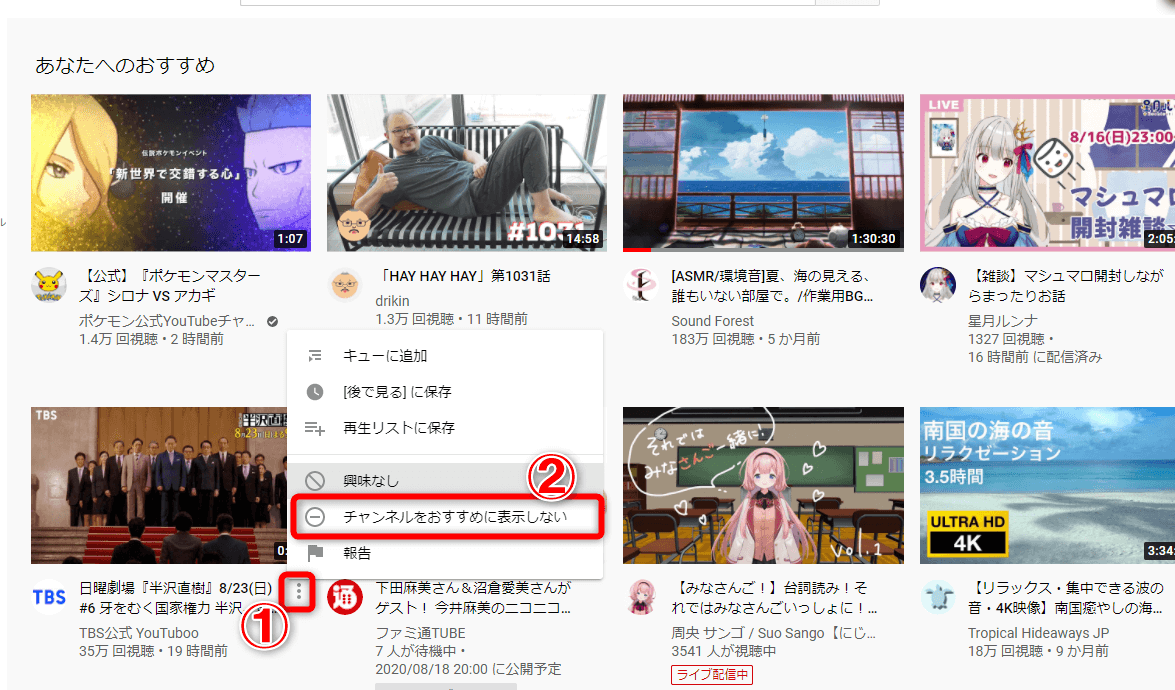The image size is (1175, 690).
Task: Open title 【みなさんご！】台詞読み
Action: coord(773,598)
